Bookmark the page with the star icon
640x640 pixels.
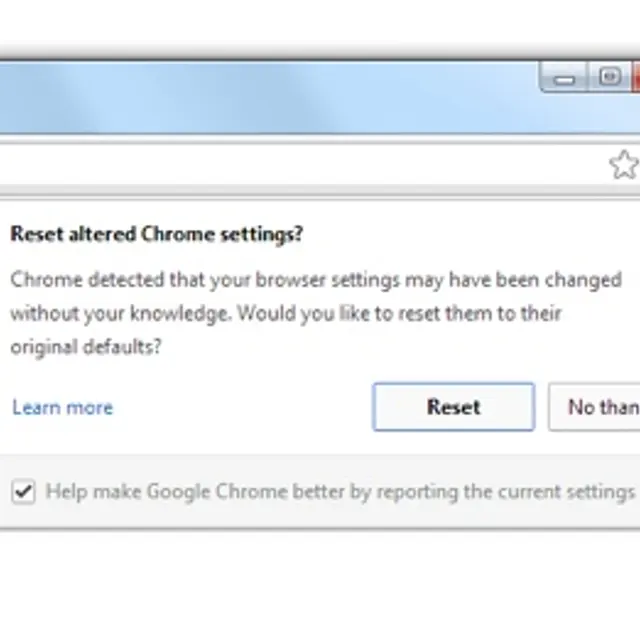click(624, 165)
